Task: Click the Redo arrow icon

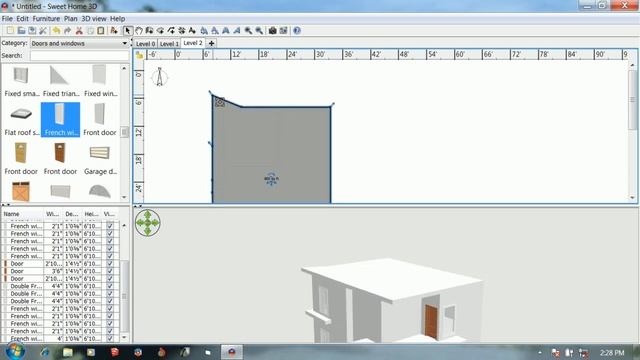Action: [x=67, y=31]
